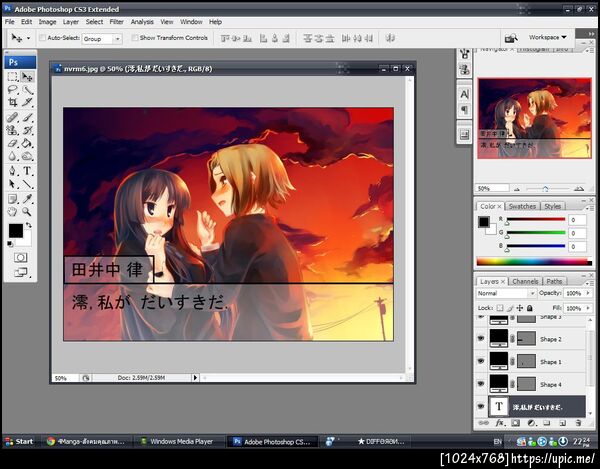Select the Zoom tool
This screenshot has width=600, height=469.
pyautogui.click(x=27, y=211)
